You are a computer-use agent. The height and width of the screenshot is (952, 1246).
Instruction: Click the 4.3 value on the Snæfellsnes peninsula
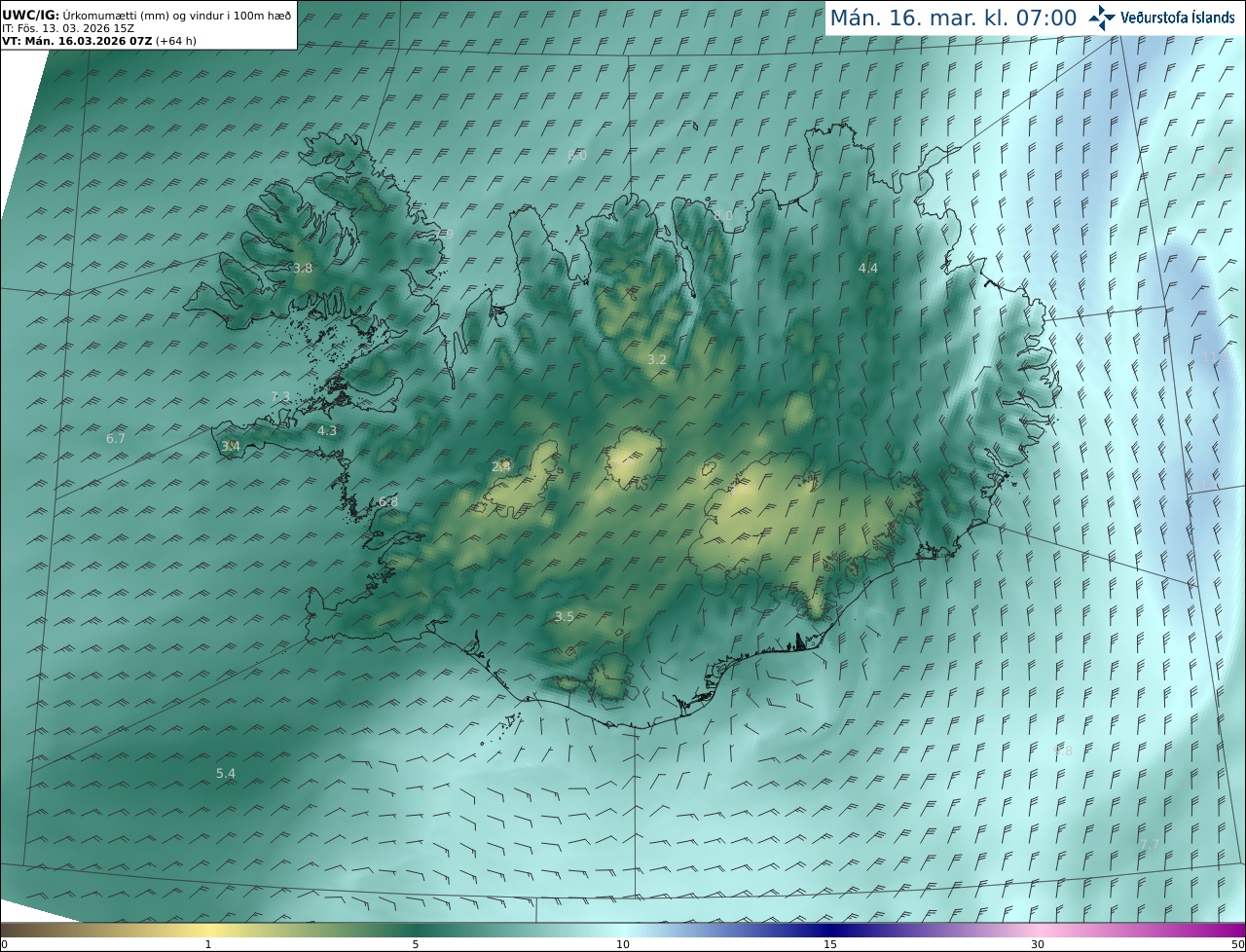pyautogui.click(x=327, y=430)
